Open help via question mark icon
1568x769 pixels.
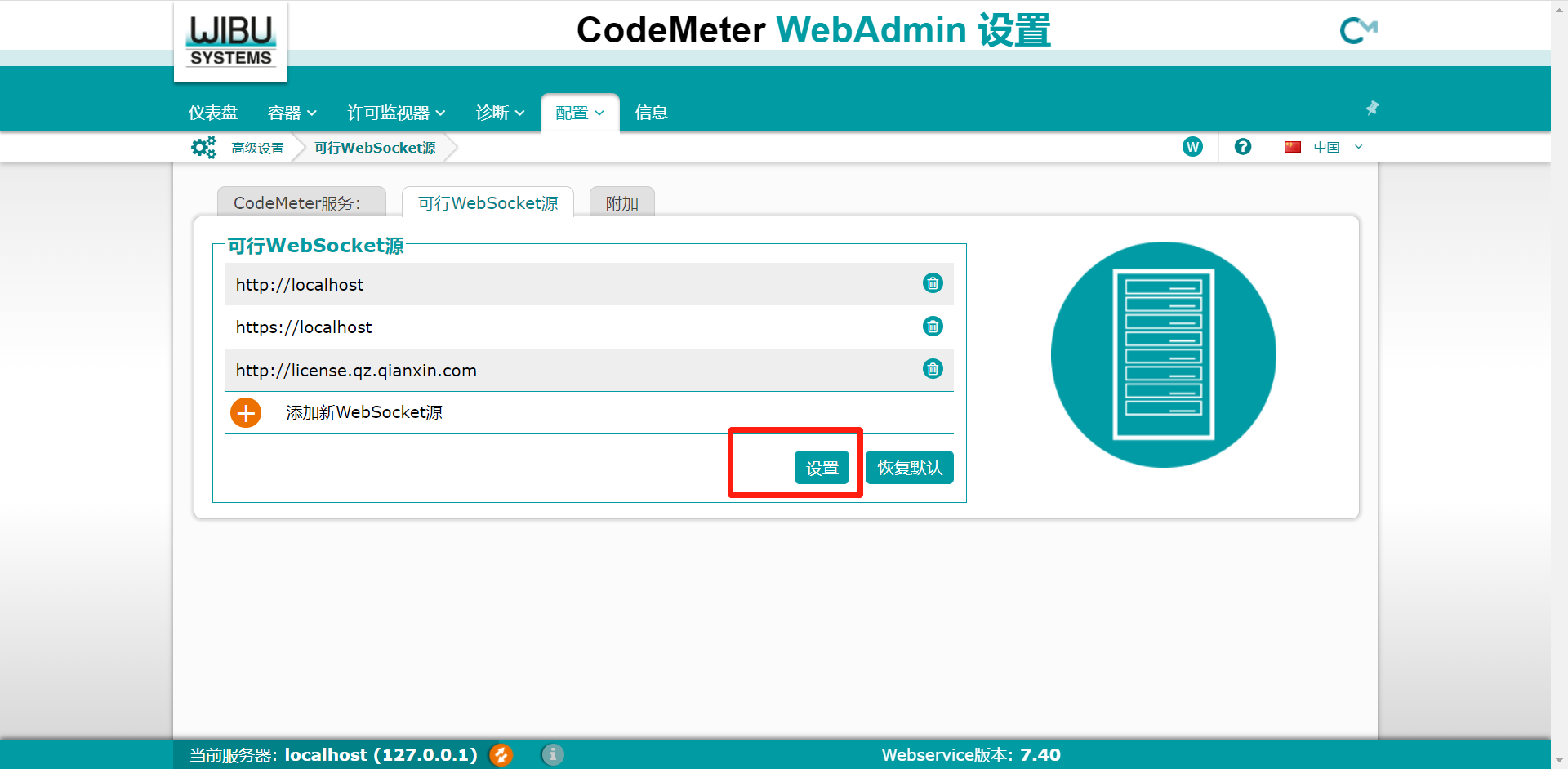click(1243, 147)
